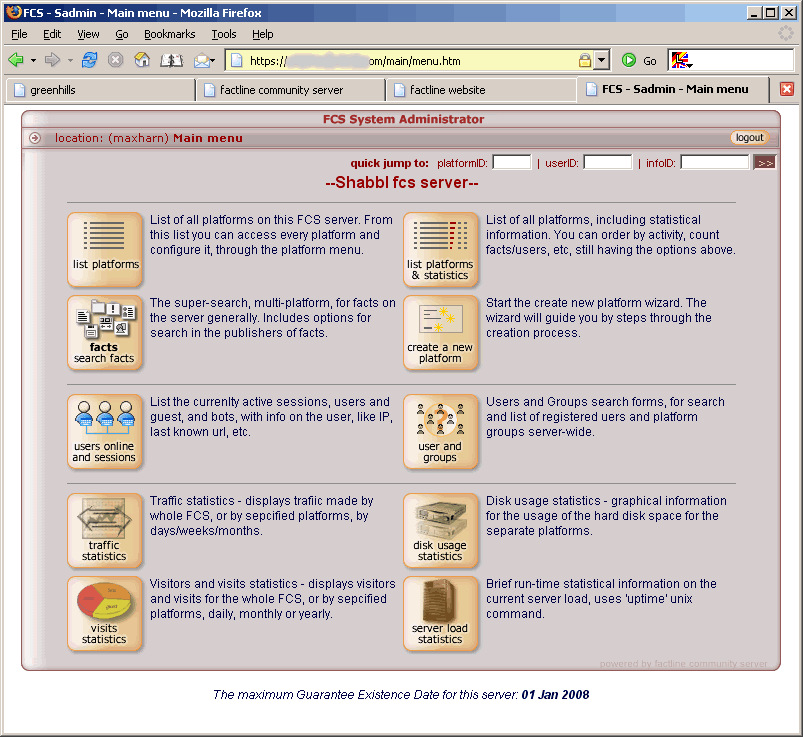The image size is (803, 737).
Task: Click the browser Home icon
Action: [x=142, y=60]
